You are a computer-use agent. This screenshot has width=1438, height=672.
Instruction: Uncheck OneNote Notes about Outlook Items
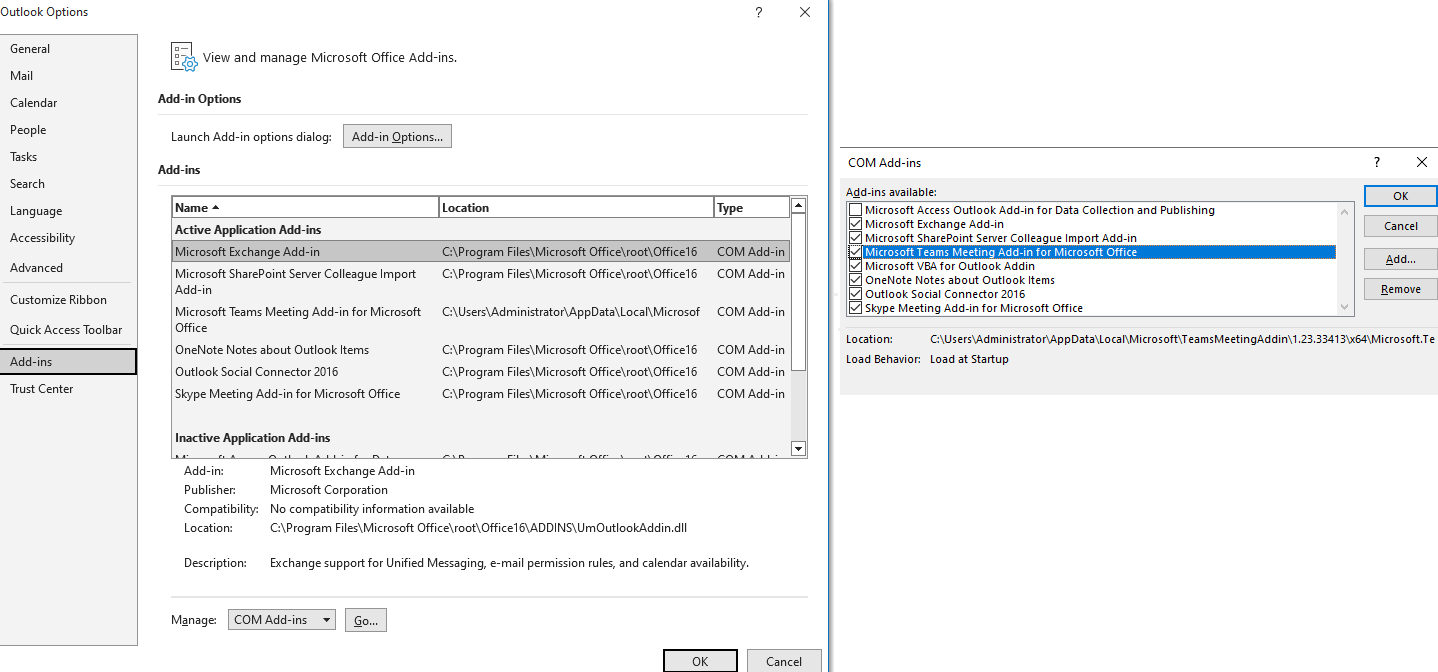pos(855,280)
